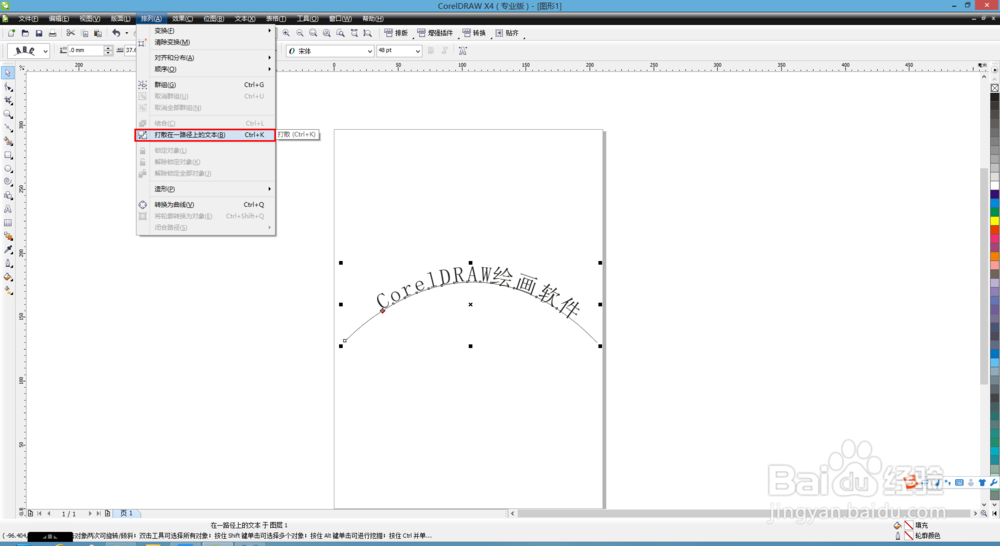The width and height of the screenshot is (1000, 546).
Task: Create a new document from toolbar
Action: 11,33
